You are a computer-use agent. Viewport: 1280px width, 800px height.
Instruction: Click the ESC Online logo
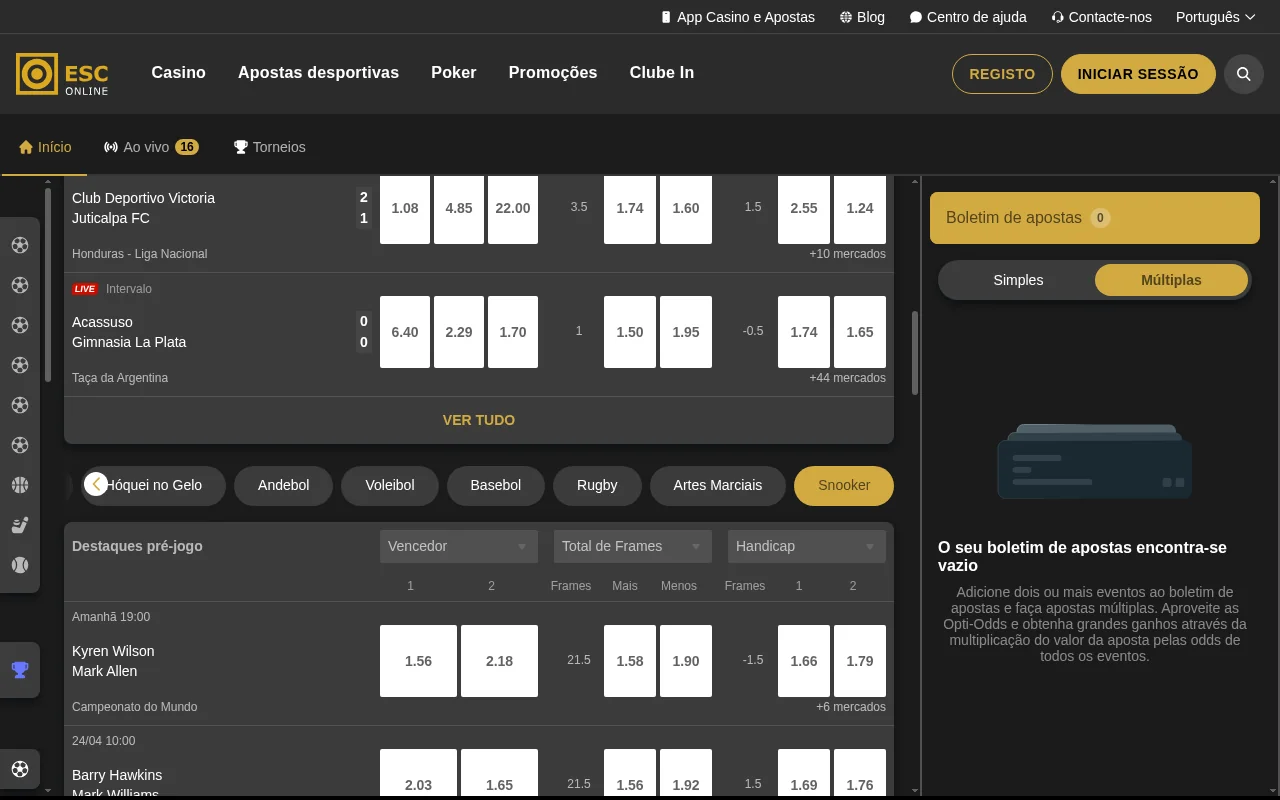pos(62,74)
